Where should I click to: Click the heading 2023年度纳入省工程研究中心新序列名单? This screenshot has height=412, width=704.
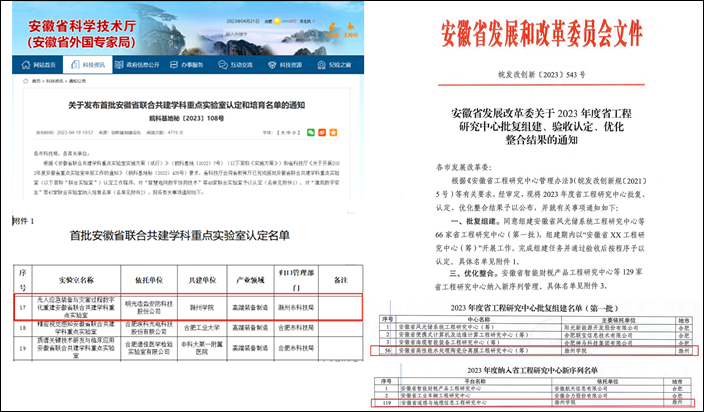(532, 370)
